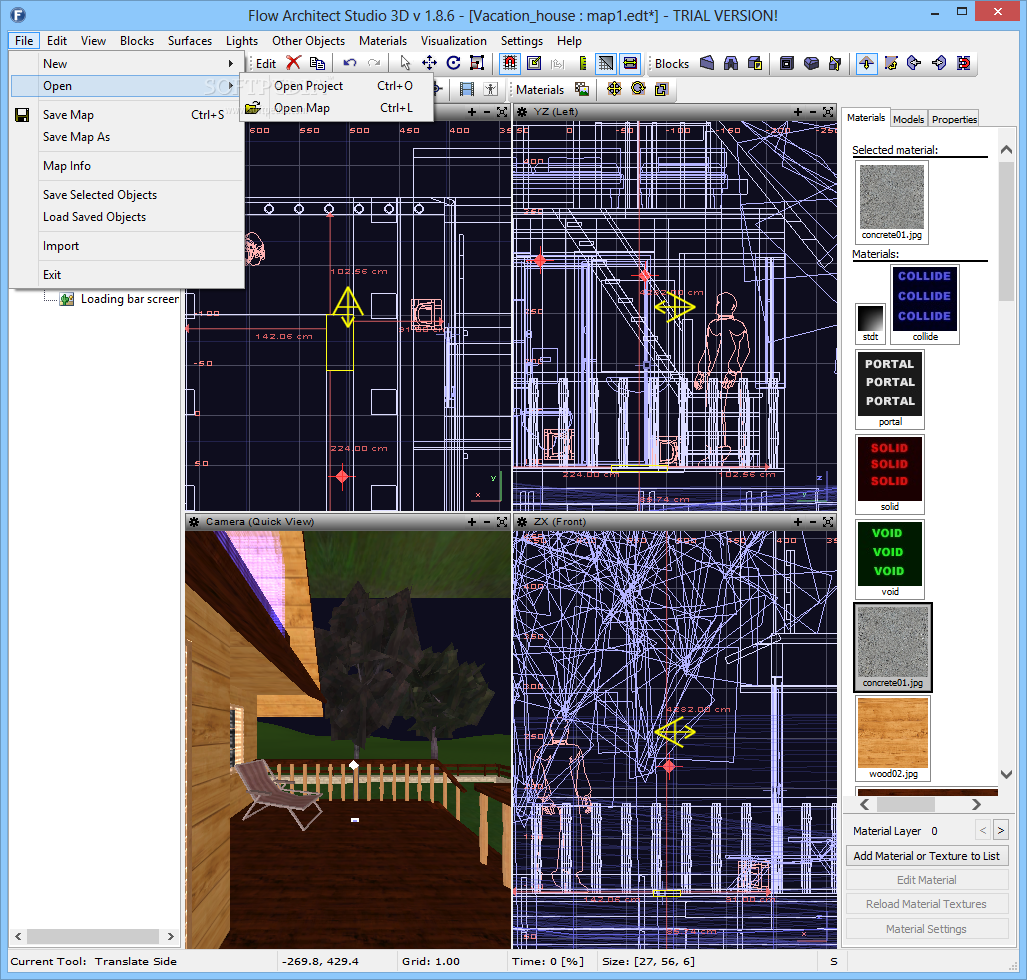
Task: Click the material picture icon beside Materials
Action: coord(582,89)
